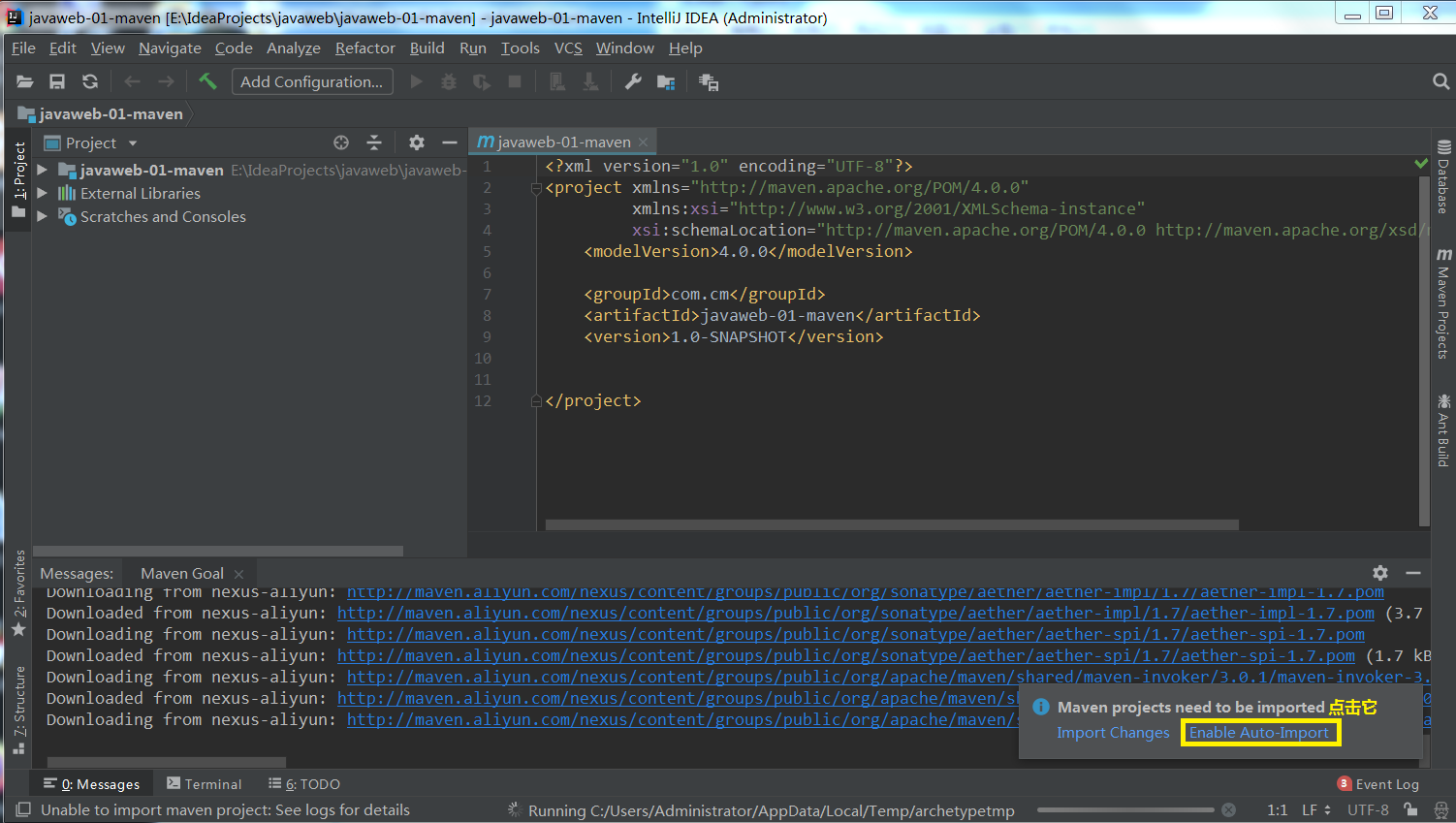This screenshot has height=823, width=1456.
Task: Toggle the 1: Project side tool window
Action: (18, 180)
